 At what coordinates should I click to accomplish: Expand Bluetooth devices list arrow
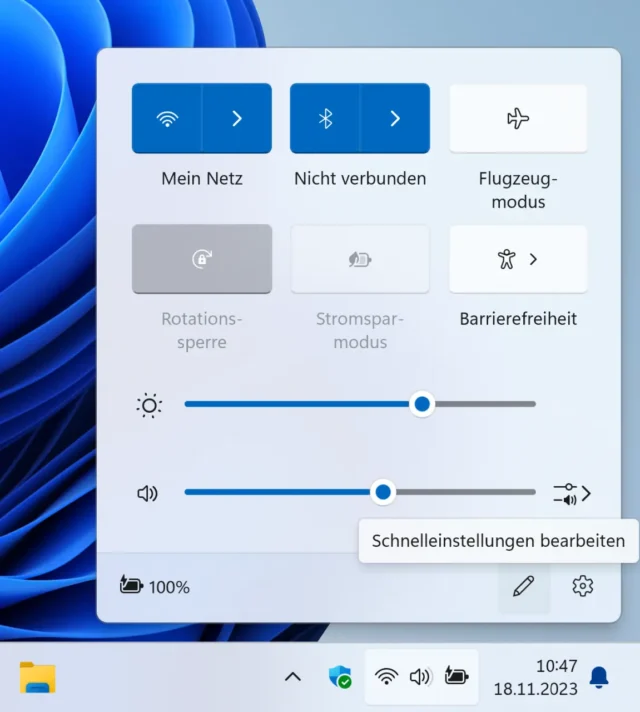click(395, 118)
